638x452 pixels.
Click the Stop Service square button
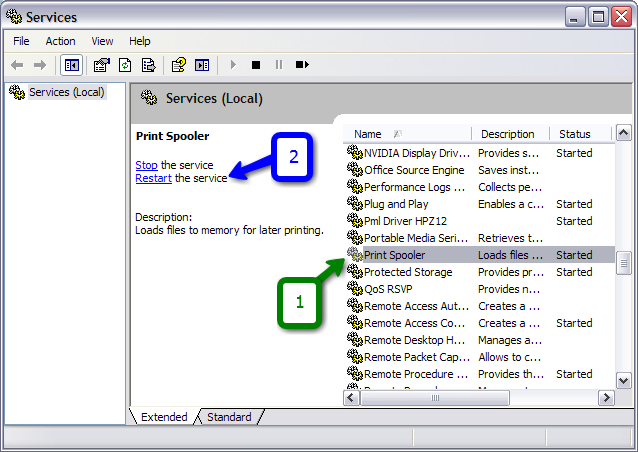(x=256, y=65)
